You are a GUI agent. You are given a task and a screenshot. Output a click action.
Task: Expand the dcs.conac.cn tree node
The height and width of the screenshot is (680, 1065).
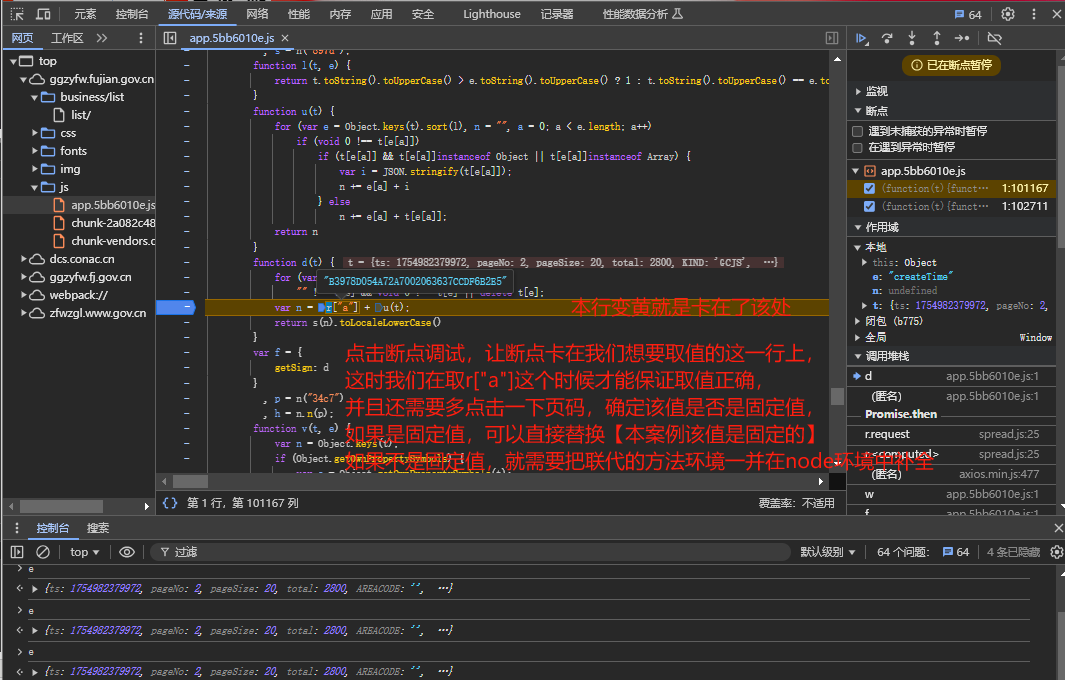[x=25, y=259]
